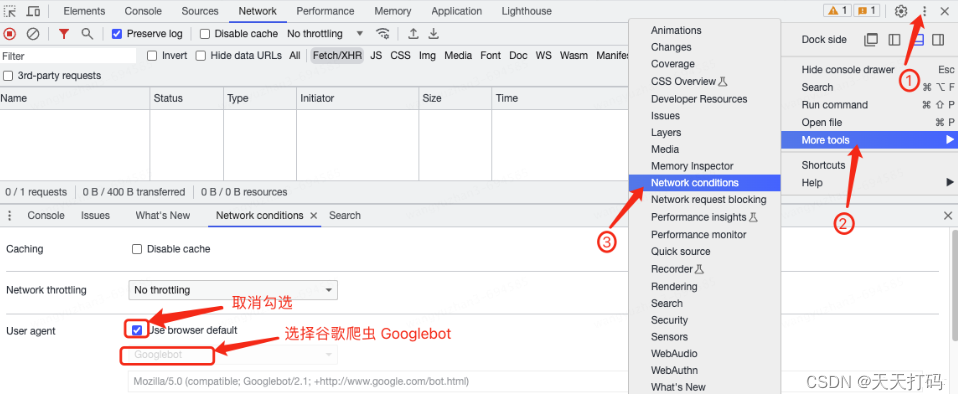The width and height of the screenshot is (958, 400).
Task: Click the import HAR upload icon
Action: (x=413, y=33)
